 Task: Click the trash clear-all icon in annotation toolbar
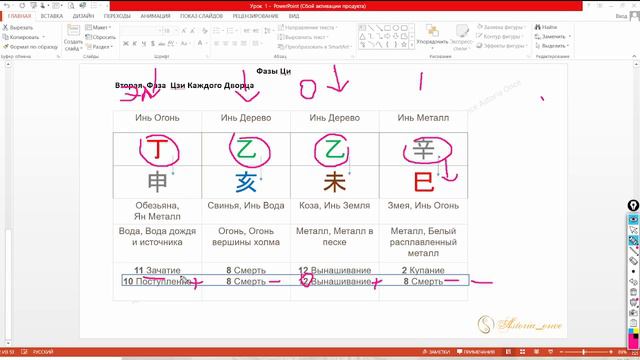pos(633,292)
